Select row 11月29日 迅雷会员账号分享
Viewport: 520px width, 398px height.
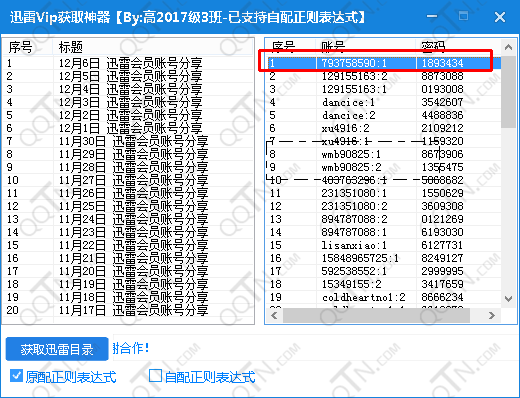click(x=128, y=154)
